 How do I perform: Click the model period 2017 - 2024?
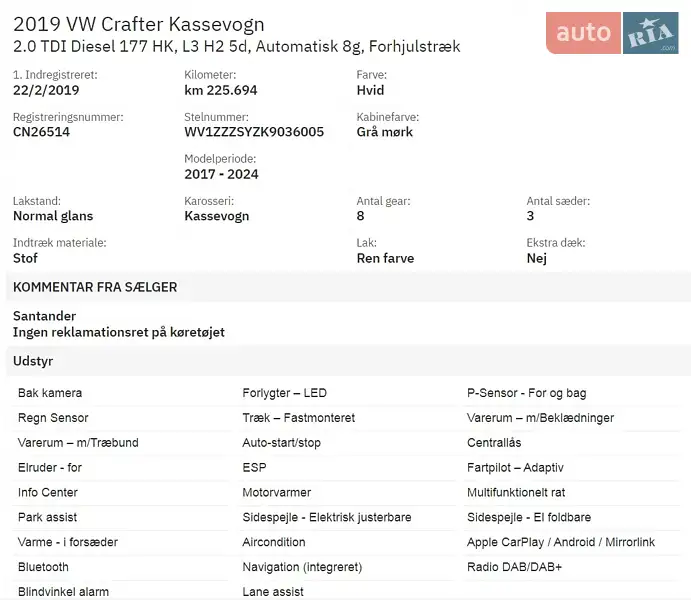pos(221,174)
